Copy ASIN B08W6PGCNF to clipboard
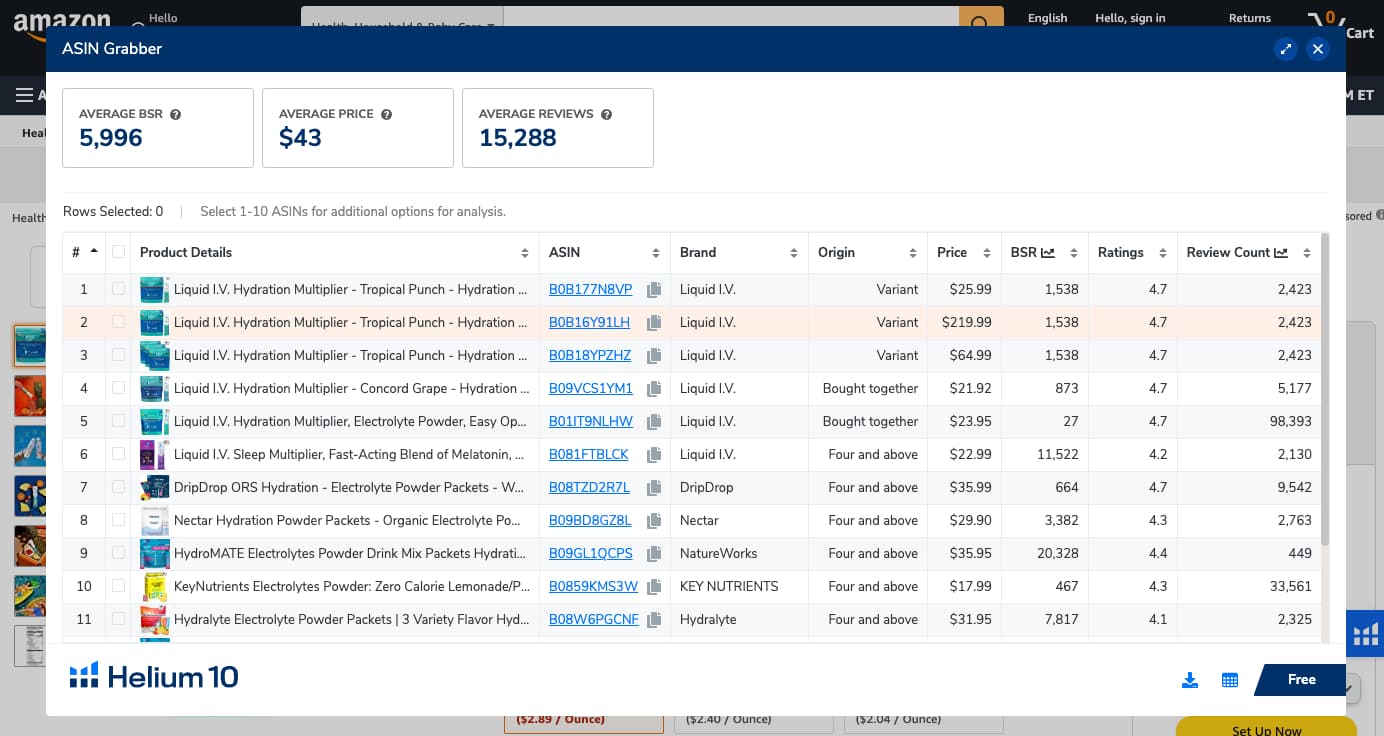The image size is (1384, 736). 654,620
